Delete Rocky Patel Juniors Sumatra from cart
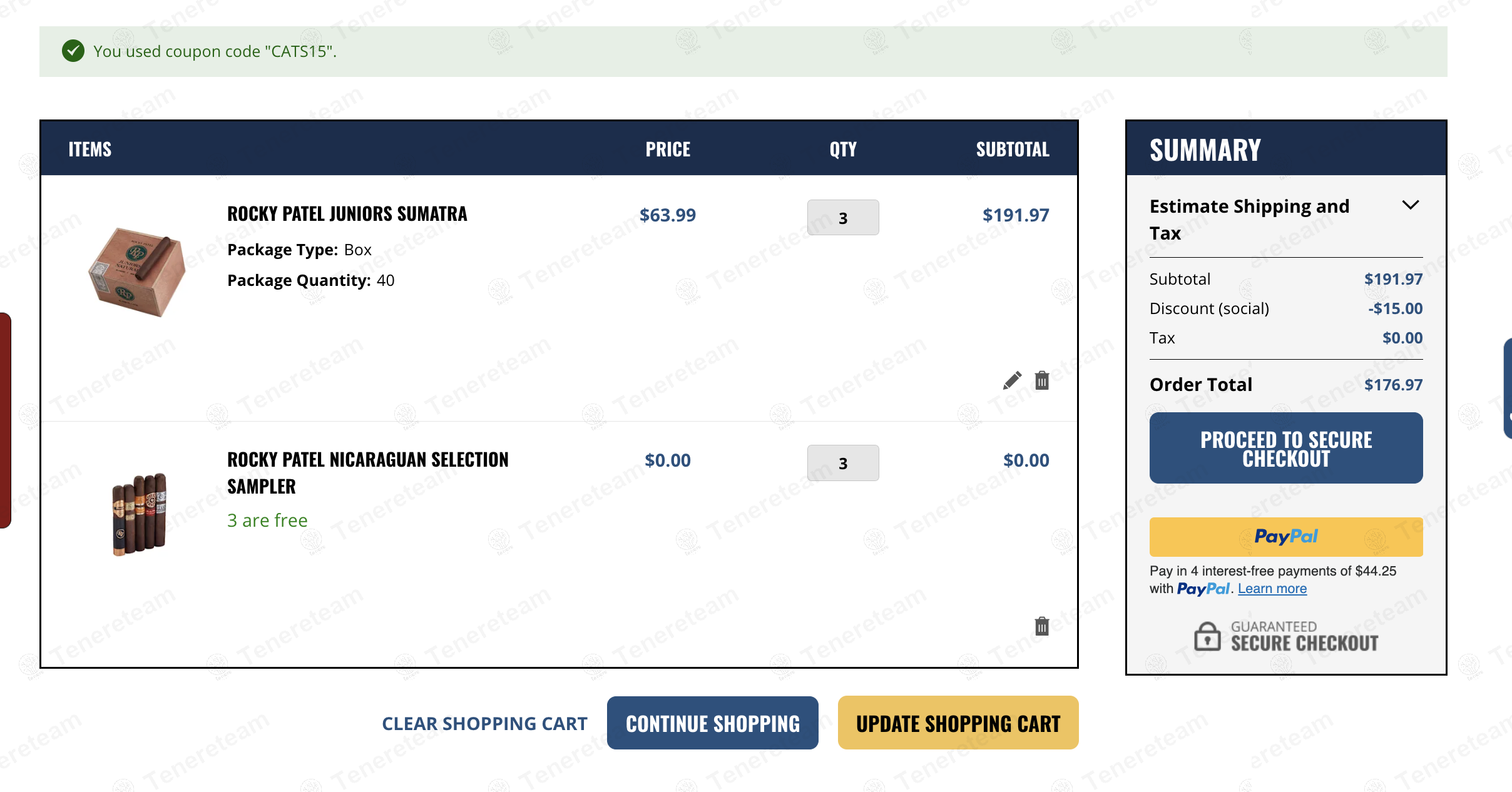 coord(1042,380)
